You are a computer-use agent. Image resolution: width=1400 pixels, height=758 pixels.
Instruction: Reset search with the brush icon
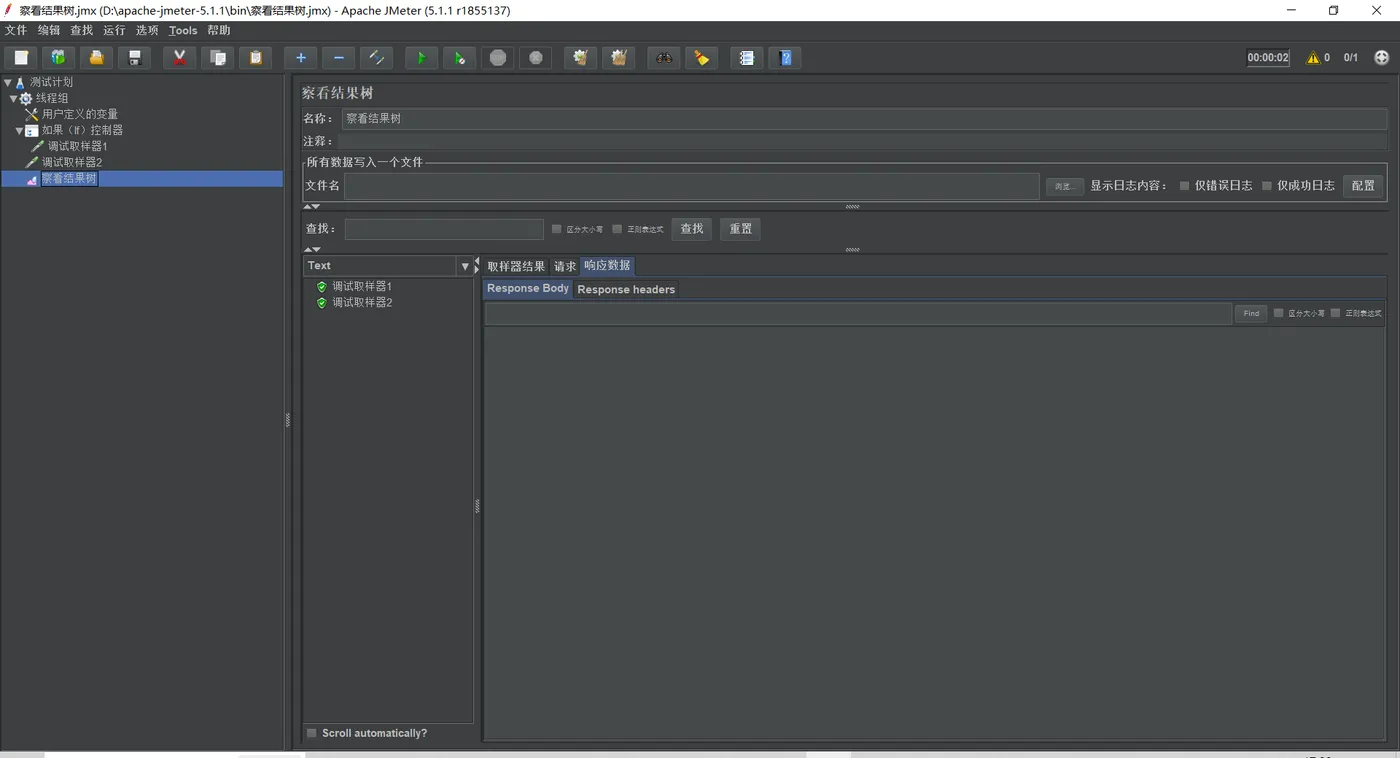(701, 58)
